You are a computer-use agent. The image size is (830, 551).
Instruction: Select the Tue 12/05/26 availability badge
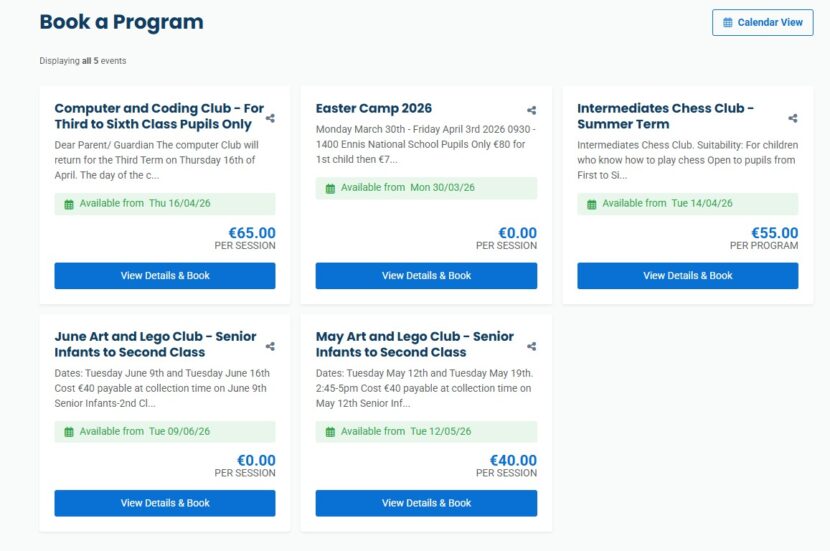coord(426,432)
